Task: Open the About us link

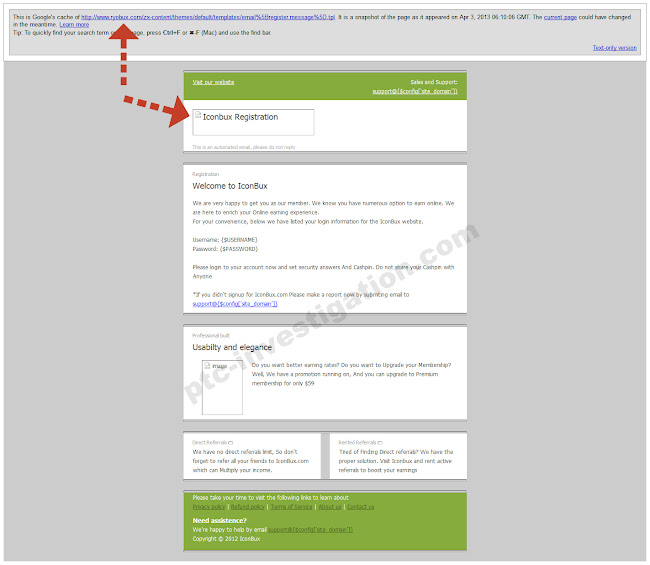Action: (x=330, y=507)
